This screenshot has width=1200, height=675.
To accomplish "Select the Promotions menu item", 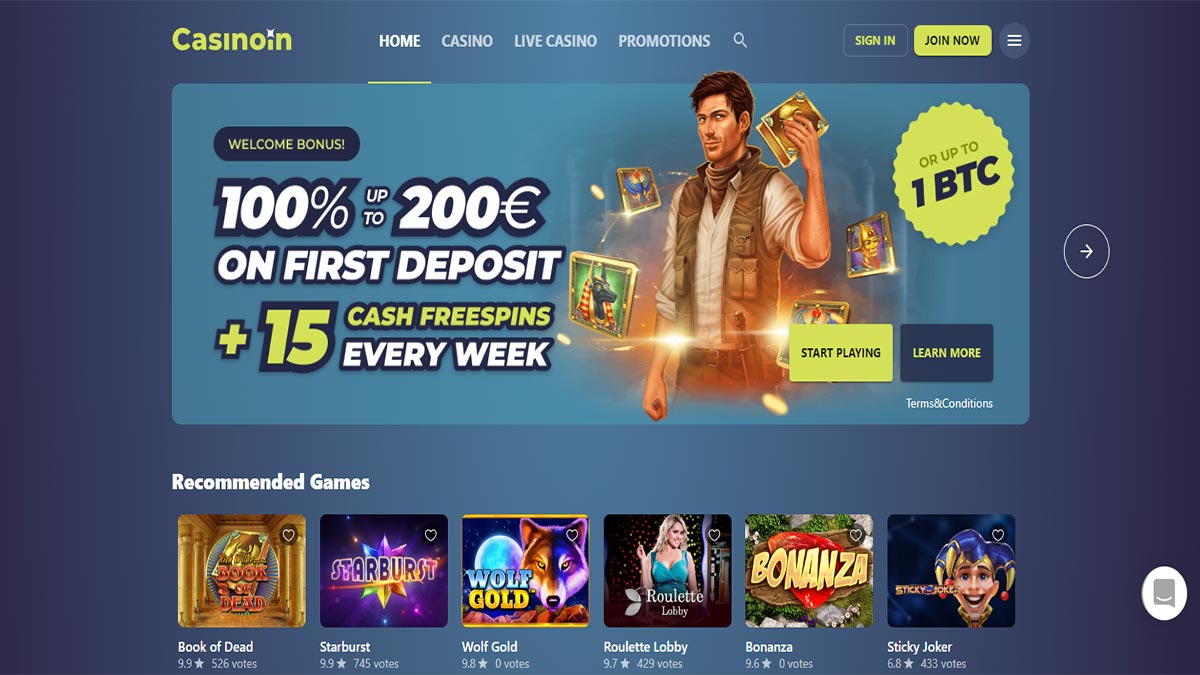I will (x=664, y=41).
